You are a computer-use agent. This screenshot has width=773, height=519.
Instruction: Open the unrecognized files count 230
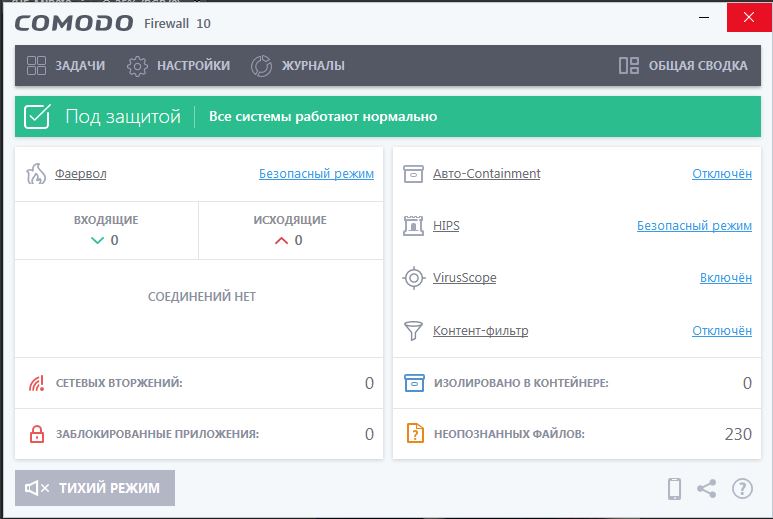pyautogui.click(x=738, y=434)
